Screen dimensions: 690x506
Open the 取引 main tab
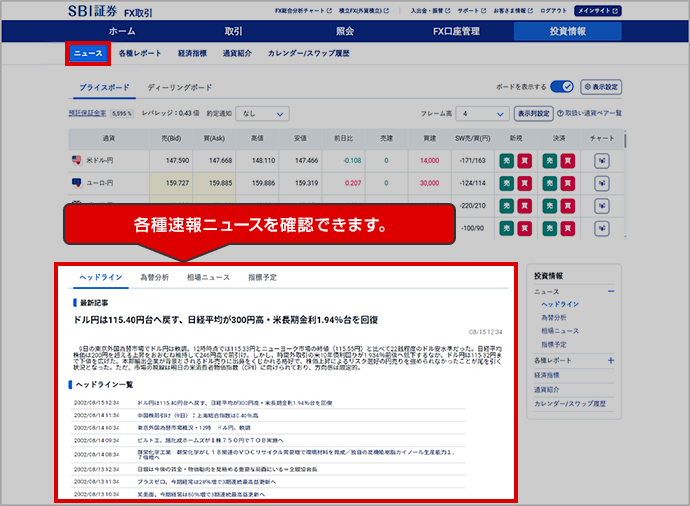pos(233,31)
